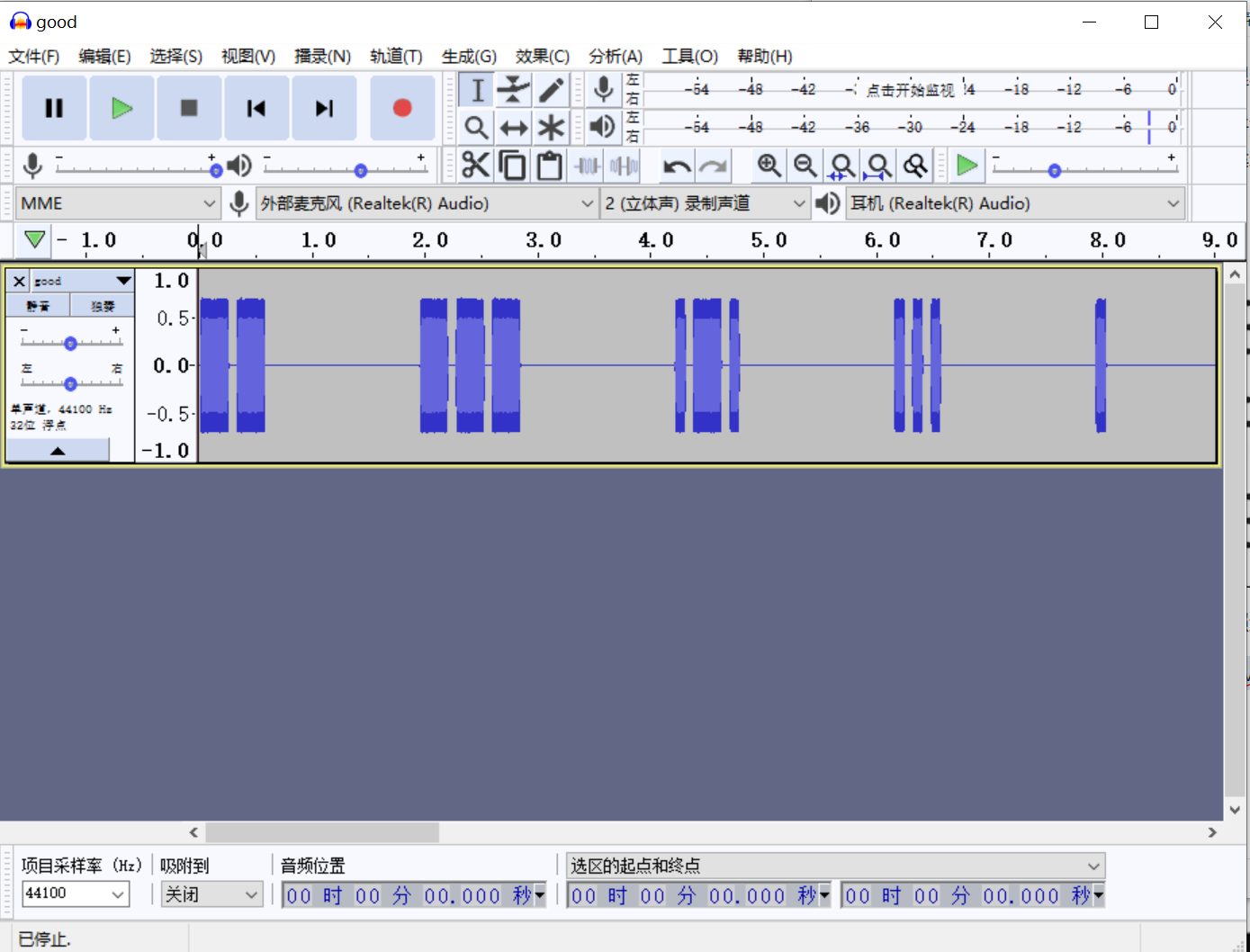Screen dimensions: 1250x952
Task: Click the scissors Cut icon
Action: coord(475,166)
